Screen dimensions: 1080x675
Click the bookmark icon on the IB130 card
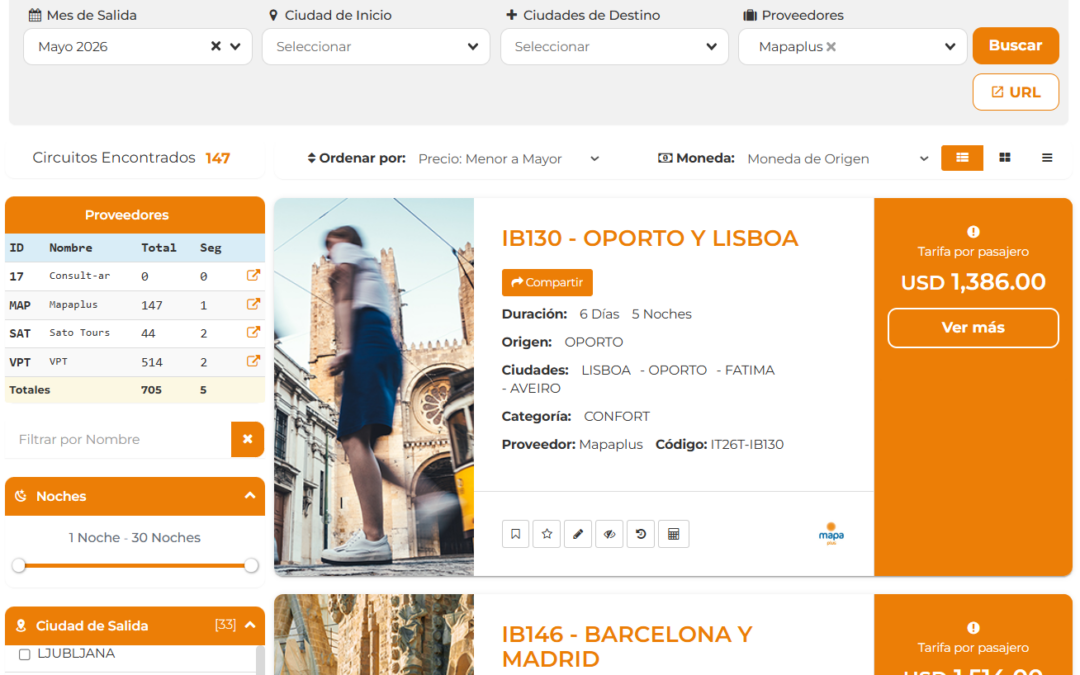[x=515, y=534]
